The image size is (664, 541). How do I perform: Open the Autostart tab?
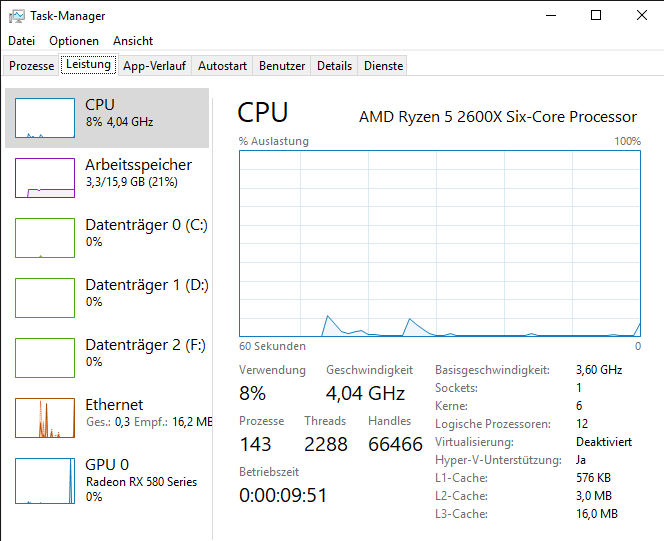[x=222, y=66]
